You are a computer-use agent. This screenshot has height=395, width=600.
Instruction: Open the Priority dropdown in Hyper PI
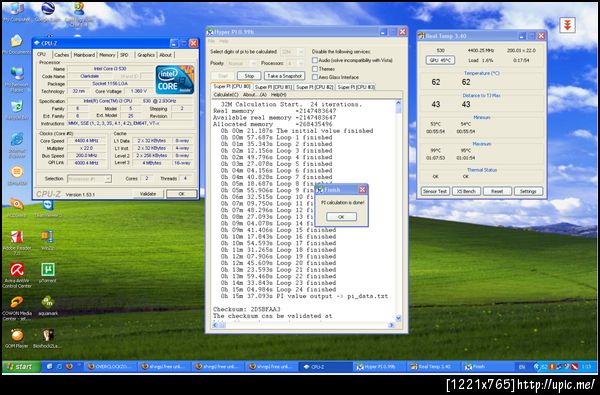point(242,63)
